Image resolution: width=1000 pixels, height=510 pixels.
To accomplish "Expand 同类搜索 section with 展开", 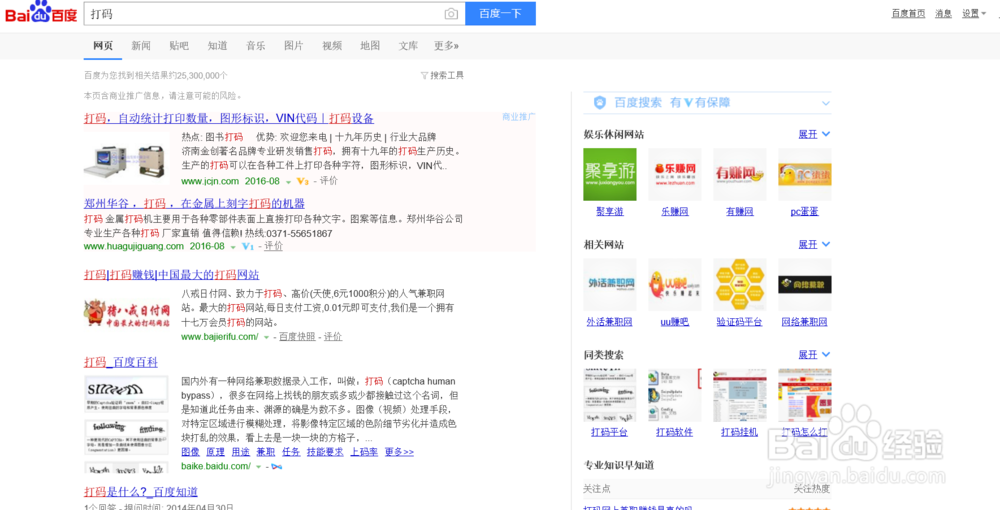I will coord(814,355).
